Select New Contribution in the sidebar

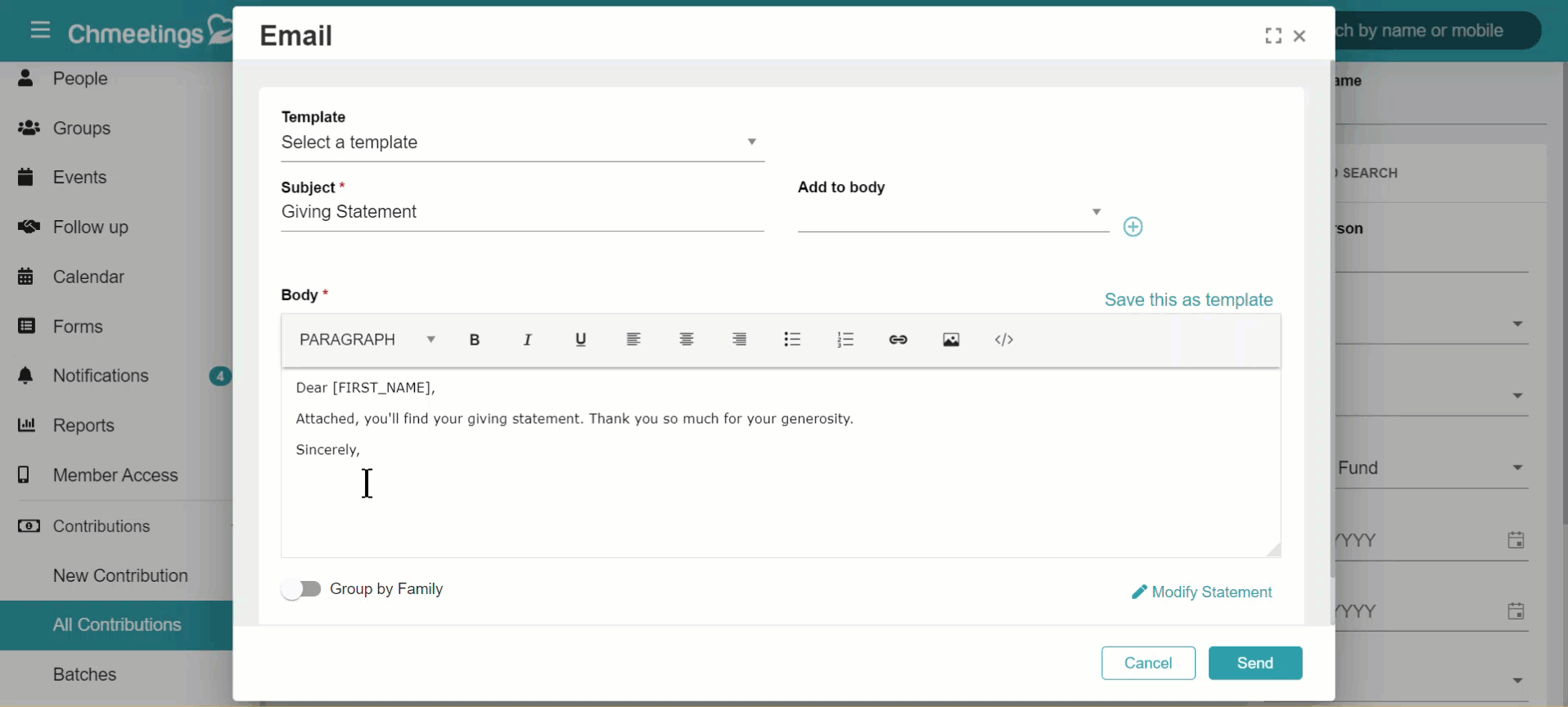(x=120, y=575)
